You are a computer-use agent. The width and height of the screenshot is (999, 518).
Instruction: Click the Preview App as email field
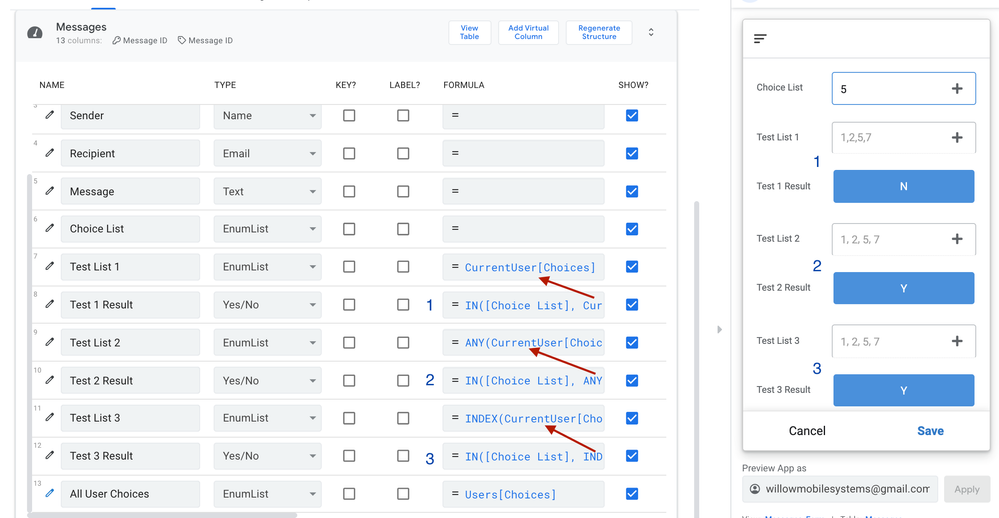tap(840, 489)
